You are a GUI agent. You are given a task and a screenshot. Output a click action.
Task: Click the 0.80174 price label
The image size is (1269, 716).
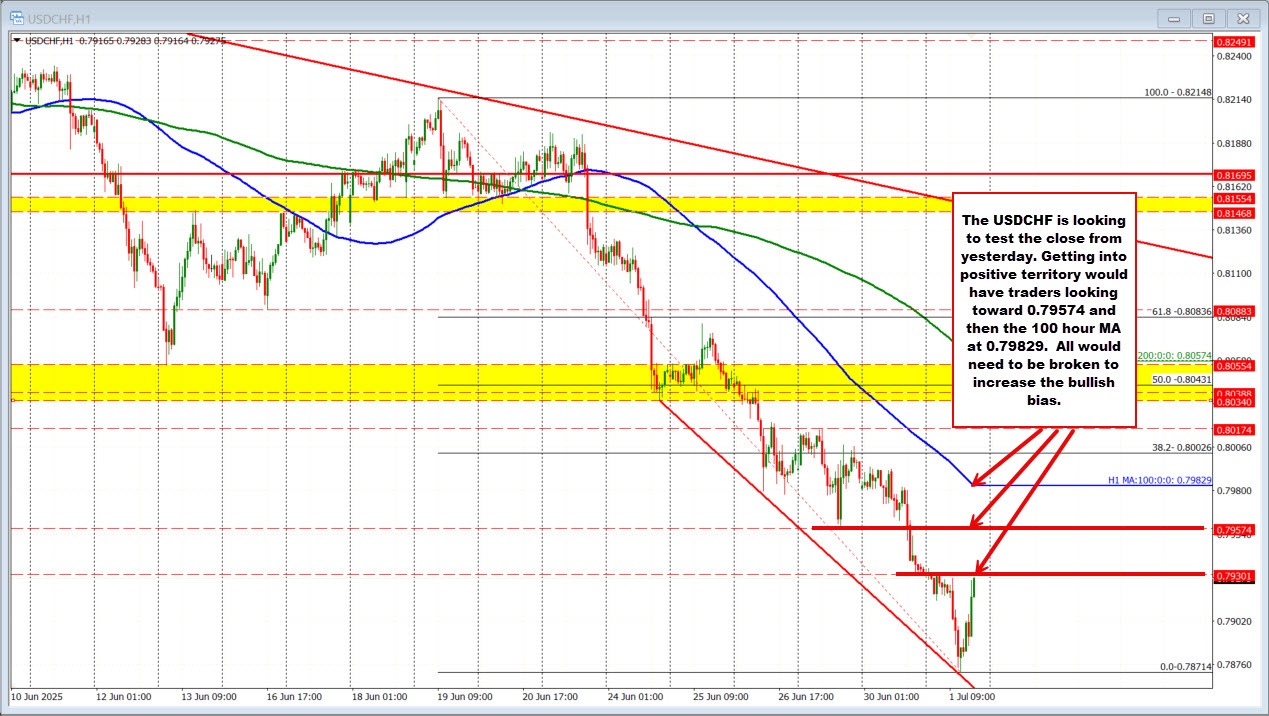(x=1234, y=429)
